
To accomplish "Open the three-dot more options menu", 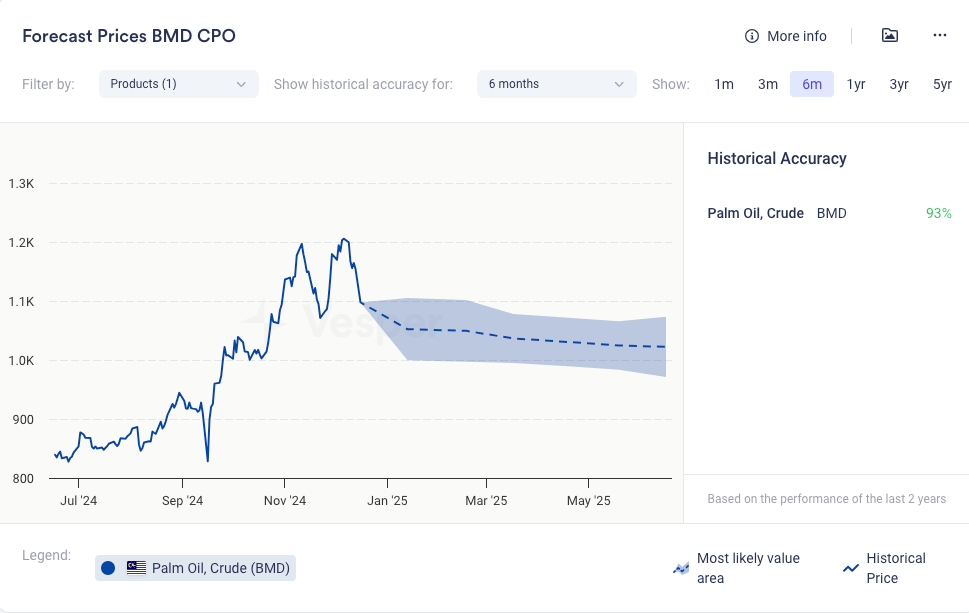I will [x=939, y=36].
